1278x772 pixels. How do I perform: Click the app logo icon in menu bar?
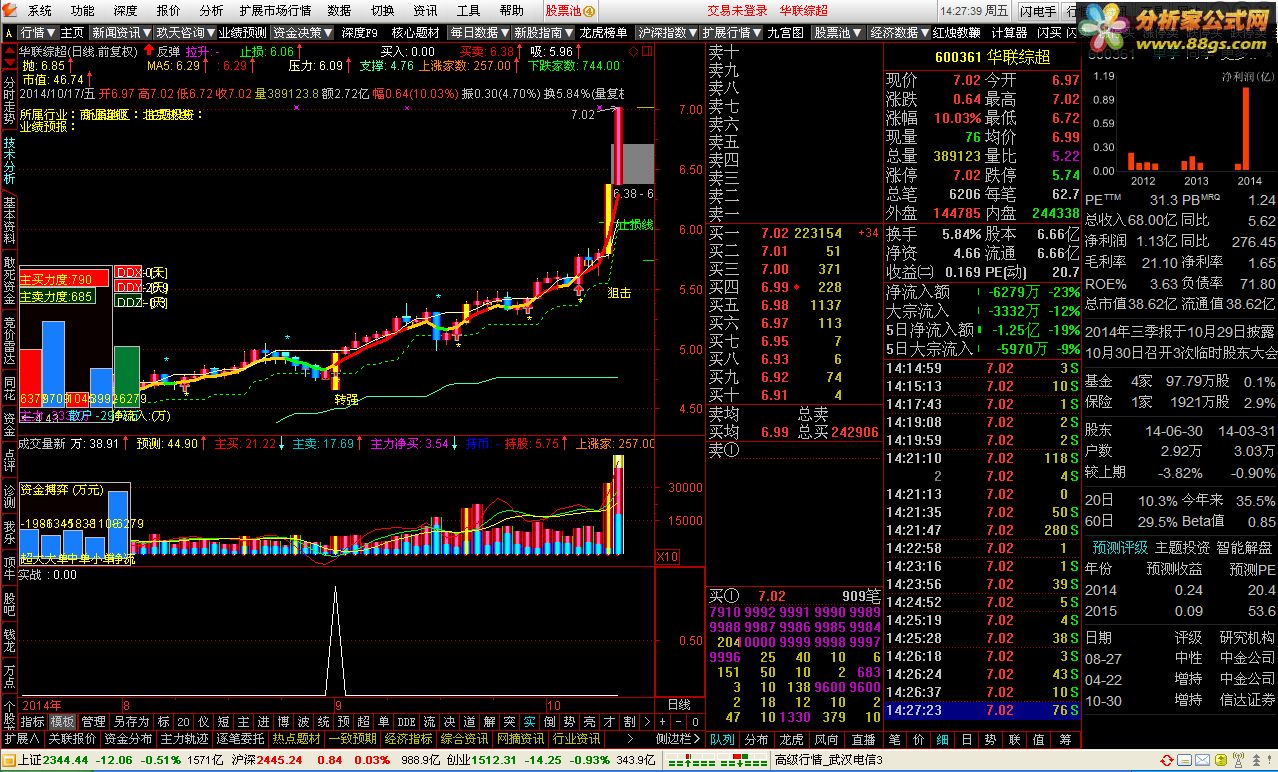(x=10, y=10)
